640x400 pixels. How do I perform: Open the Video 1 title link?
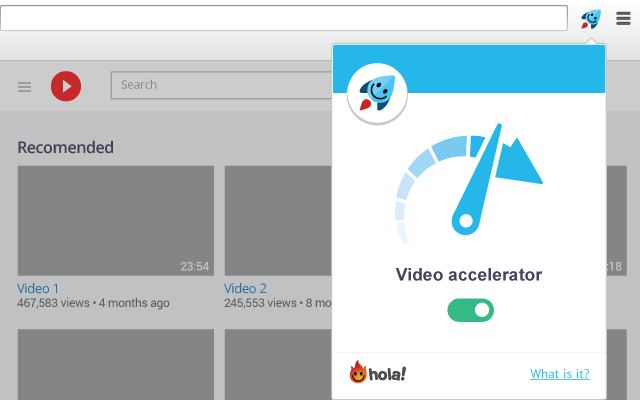click(x=38, y=289)
